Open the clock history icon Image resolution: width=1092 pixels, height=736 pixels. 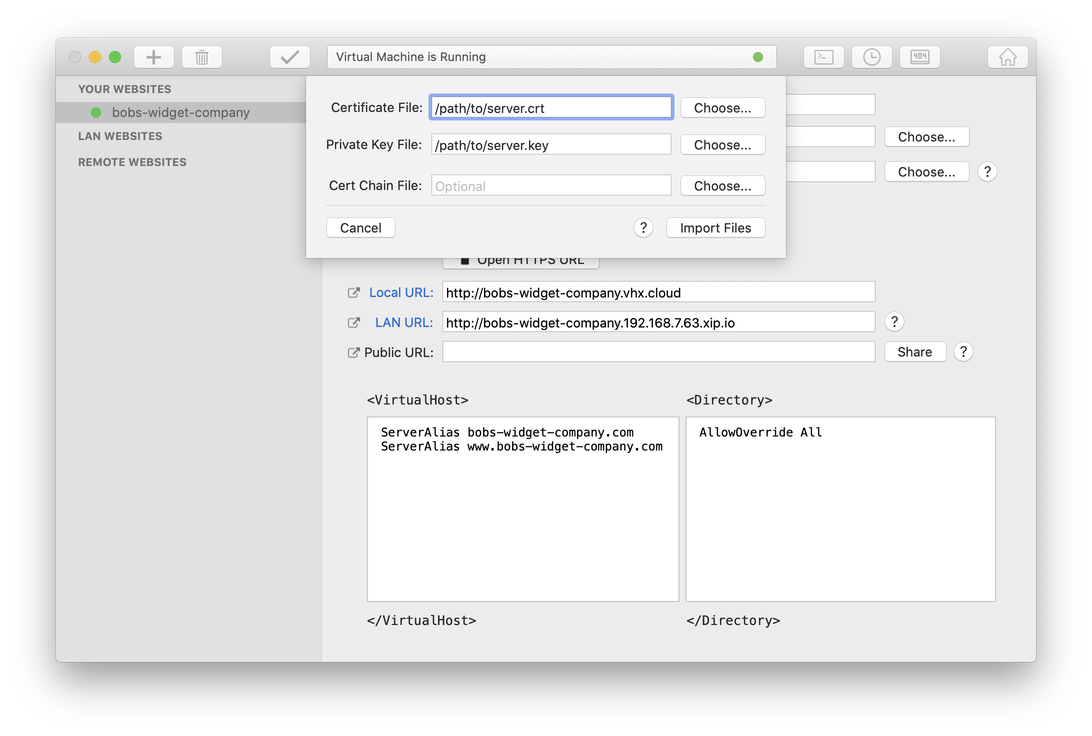coord(872,57)
